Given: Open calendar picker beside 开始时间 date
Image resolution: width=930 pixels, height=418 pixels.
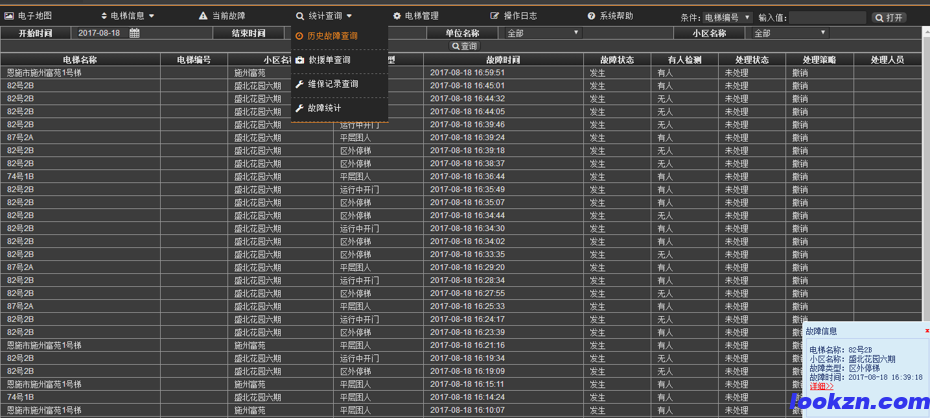Looking at the screenshot, I should pyautogui.click(x=134, y=33).
